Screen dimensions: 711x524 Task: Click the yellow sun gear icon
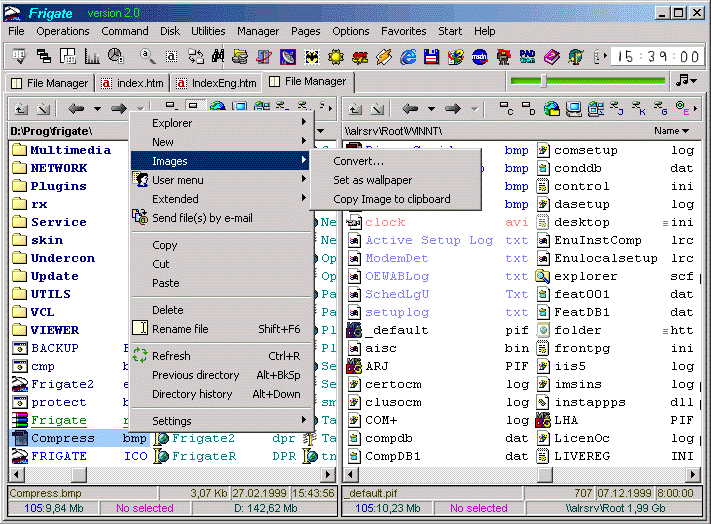pyautogui.click(x=336, y=57)
